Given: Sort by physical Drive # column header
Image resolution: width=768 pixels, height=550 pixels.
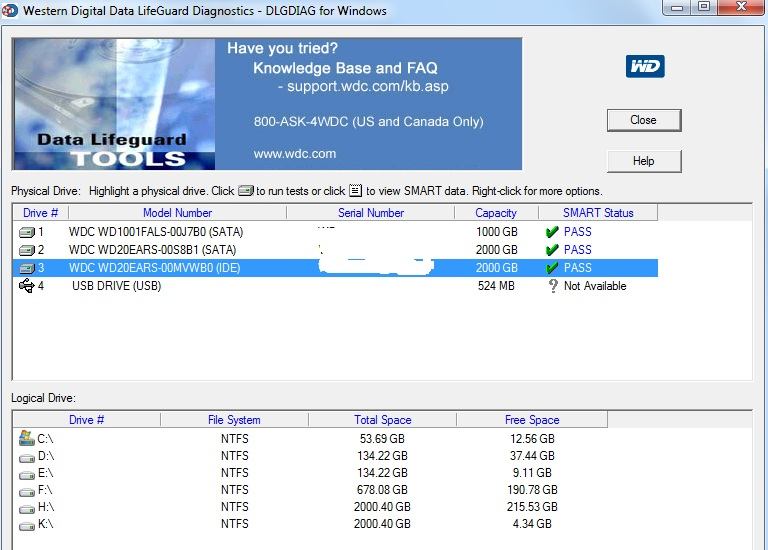Looking at the screenshot, I should [41, 213].
